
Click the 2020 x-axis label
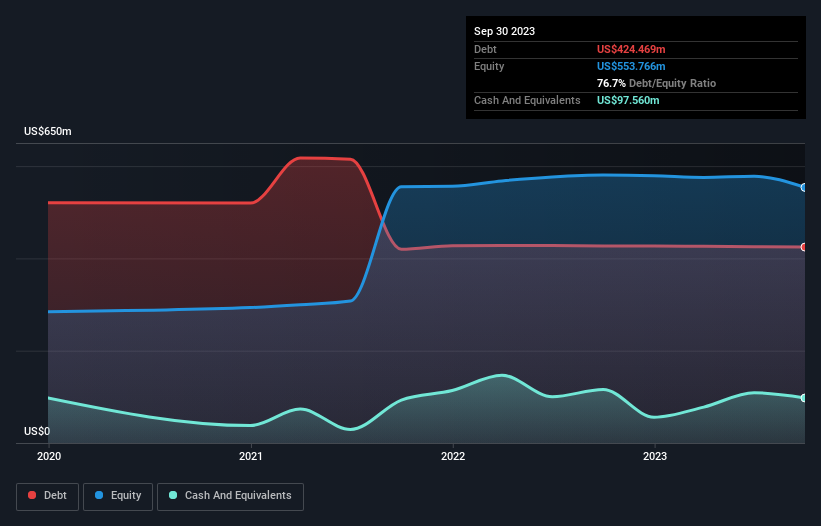[49, 456]
